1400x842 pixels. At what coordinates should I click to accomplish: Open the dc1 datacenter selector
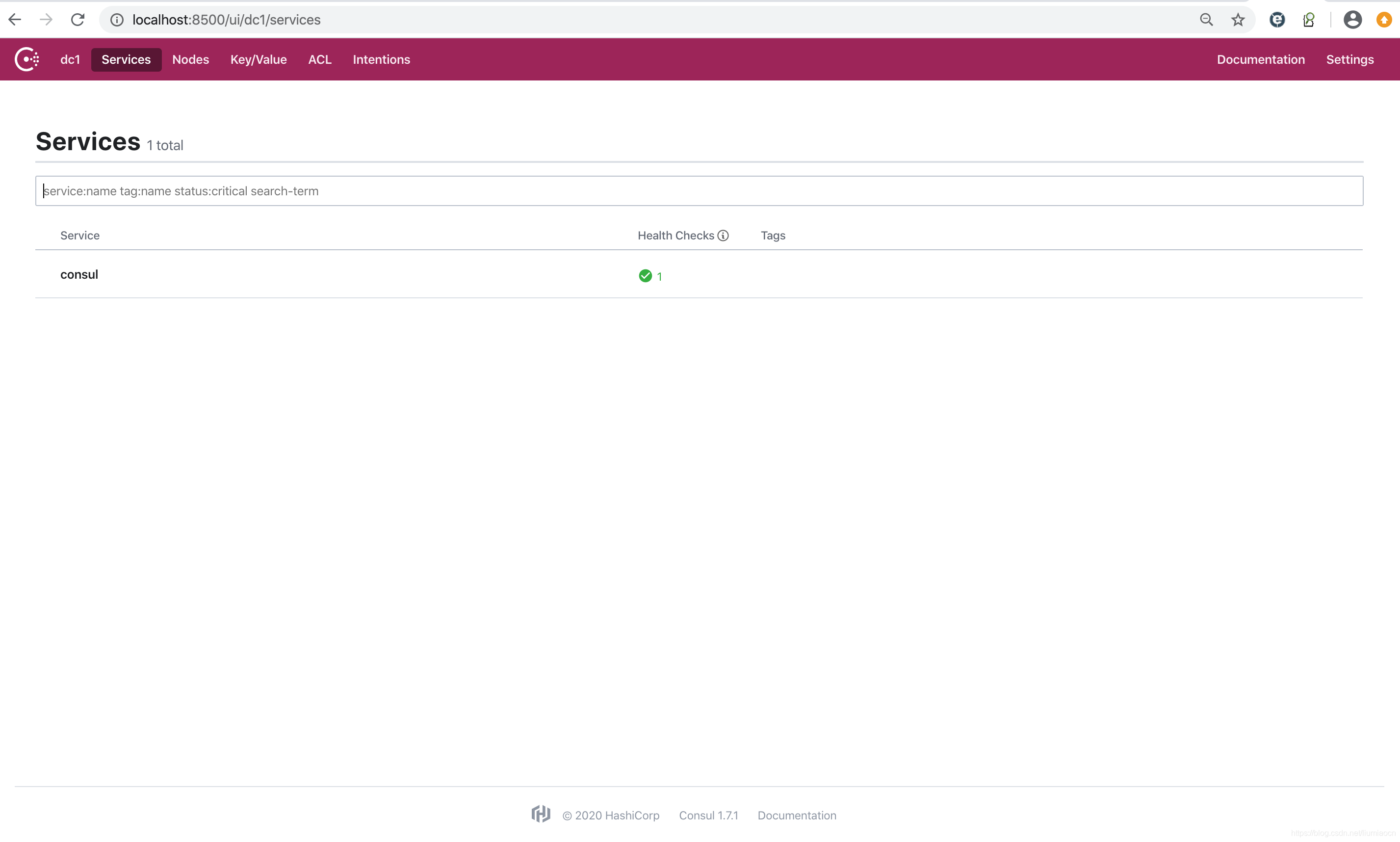coord(70,59)
